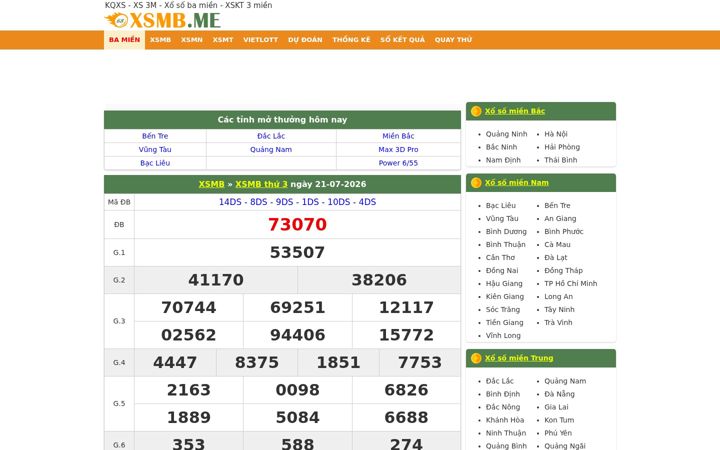The image size is (720, 450).
Task: Click the XSMB thứ 3 link
Action: [261, 184]
